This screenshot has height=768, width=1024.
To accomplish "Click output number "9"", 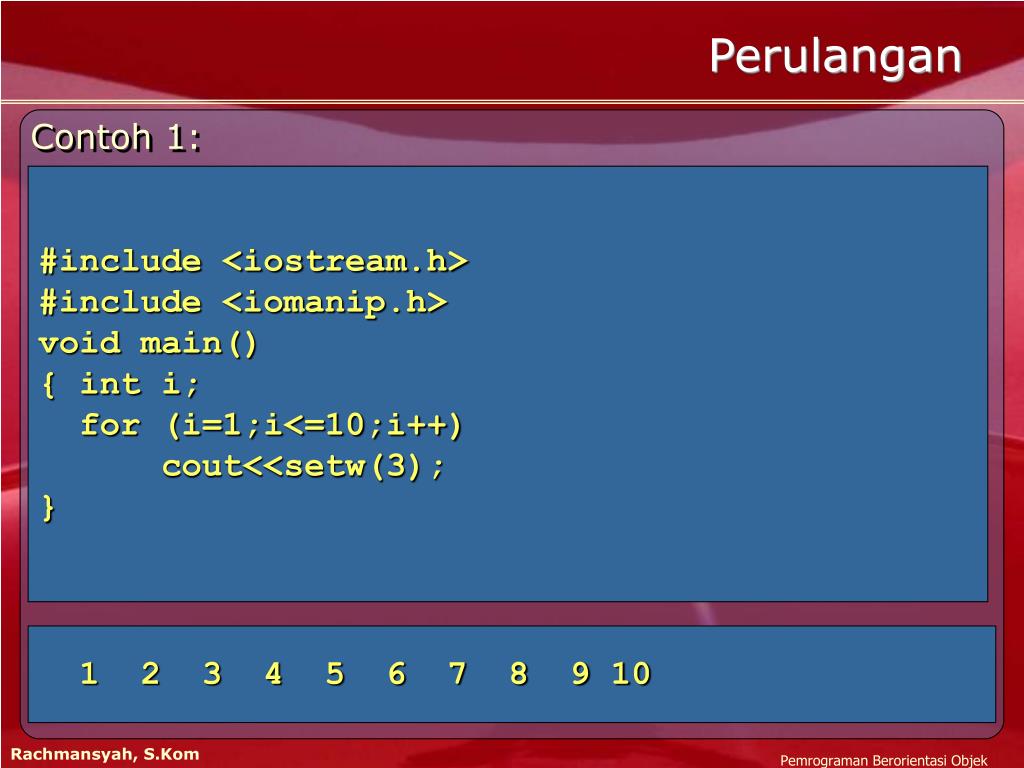I will tap(581, 673).
